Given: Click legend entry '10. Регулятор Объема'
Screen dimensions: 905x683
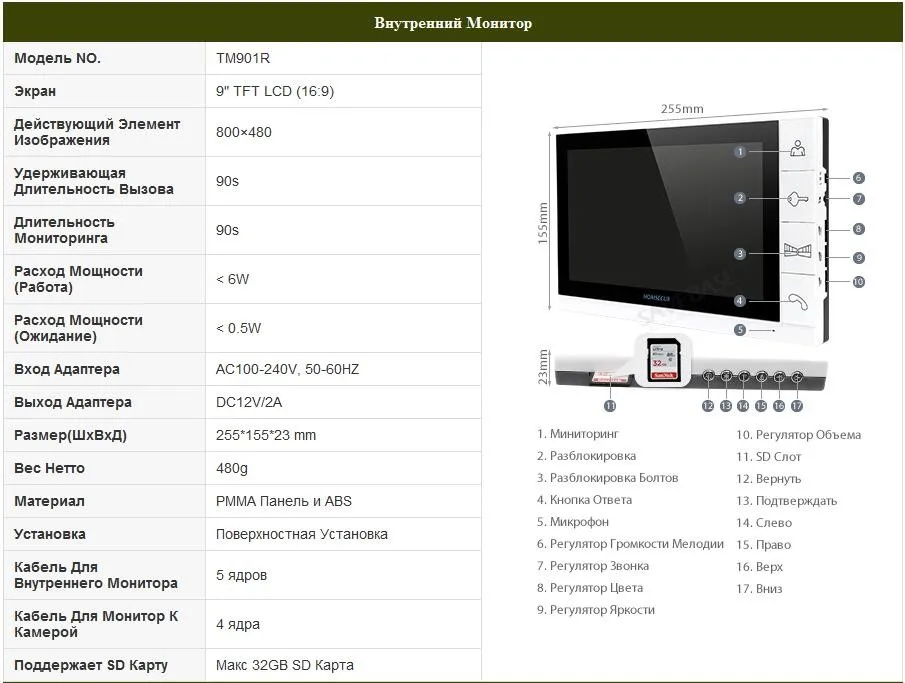Looking at the screenshot, I should coord(799,435).
